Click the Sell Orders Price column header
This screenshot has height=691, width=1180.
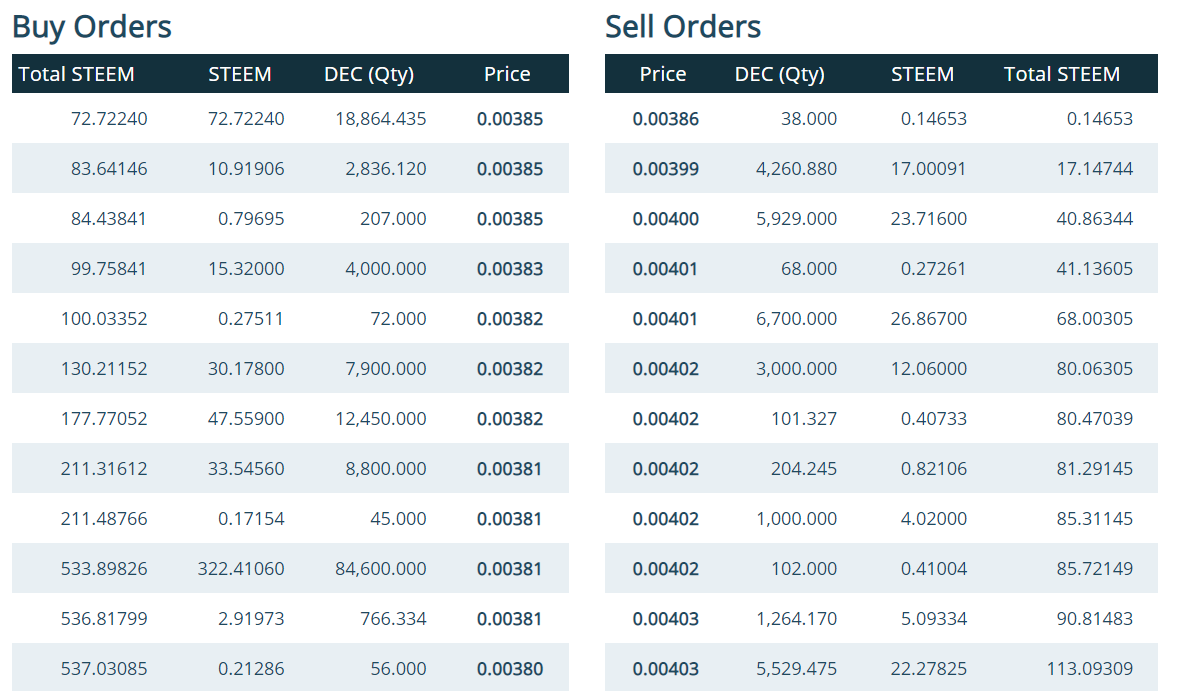click(663, 74)
